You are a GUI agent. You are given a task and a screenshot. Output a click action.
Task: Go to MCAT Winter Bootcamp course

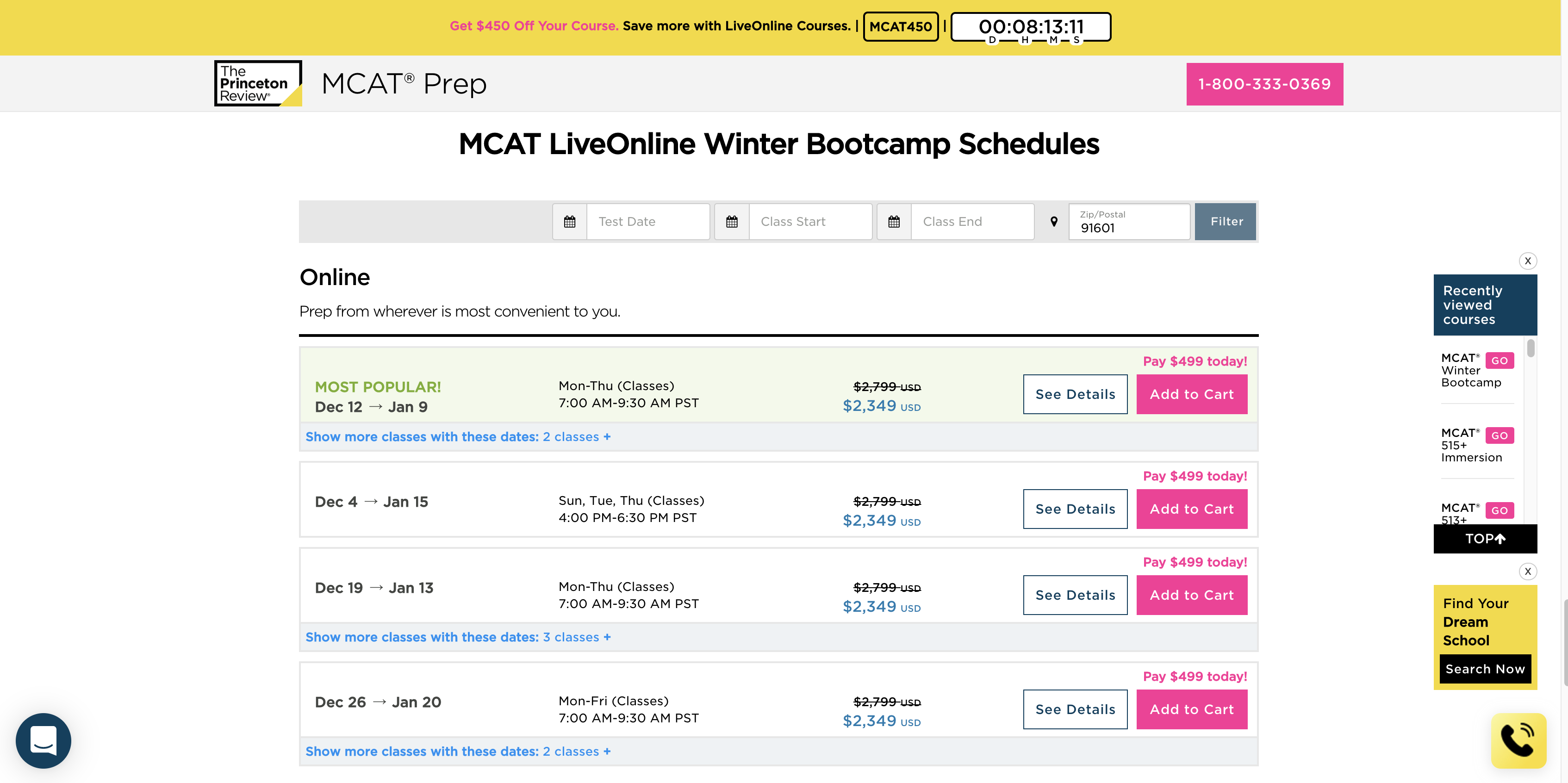point(1499,360)
